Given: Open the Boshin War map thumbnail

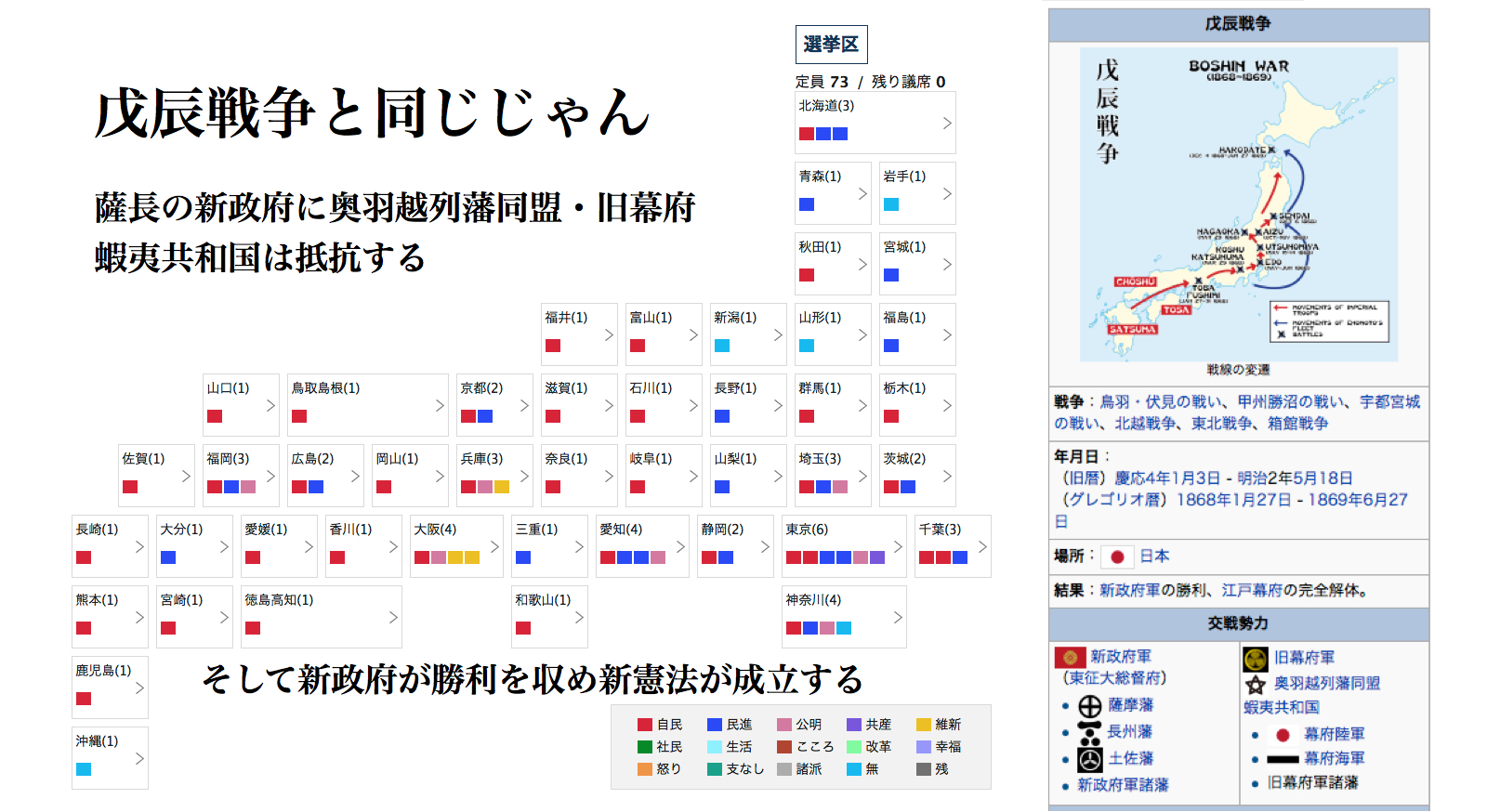Looking at the screenshot, I should 1238,204.
